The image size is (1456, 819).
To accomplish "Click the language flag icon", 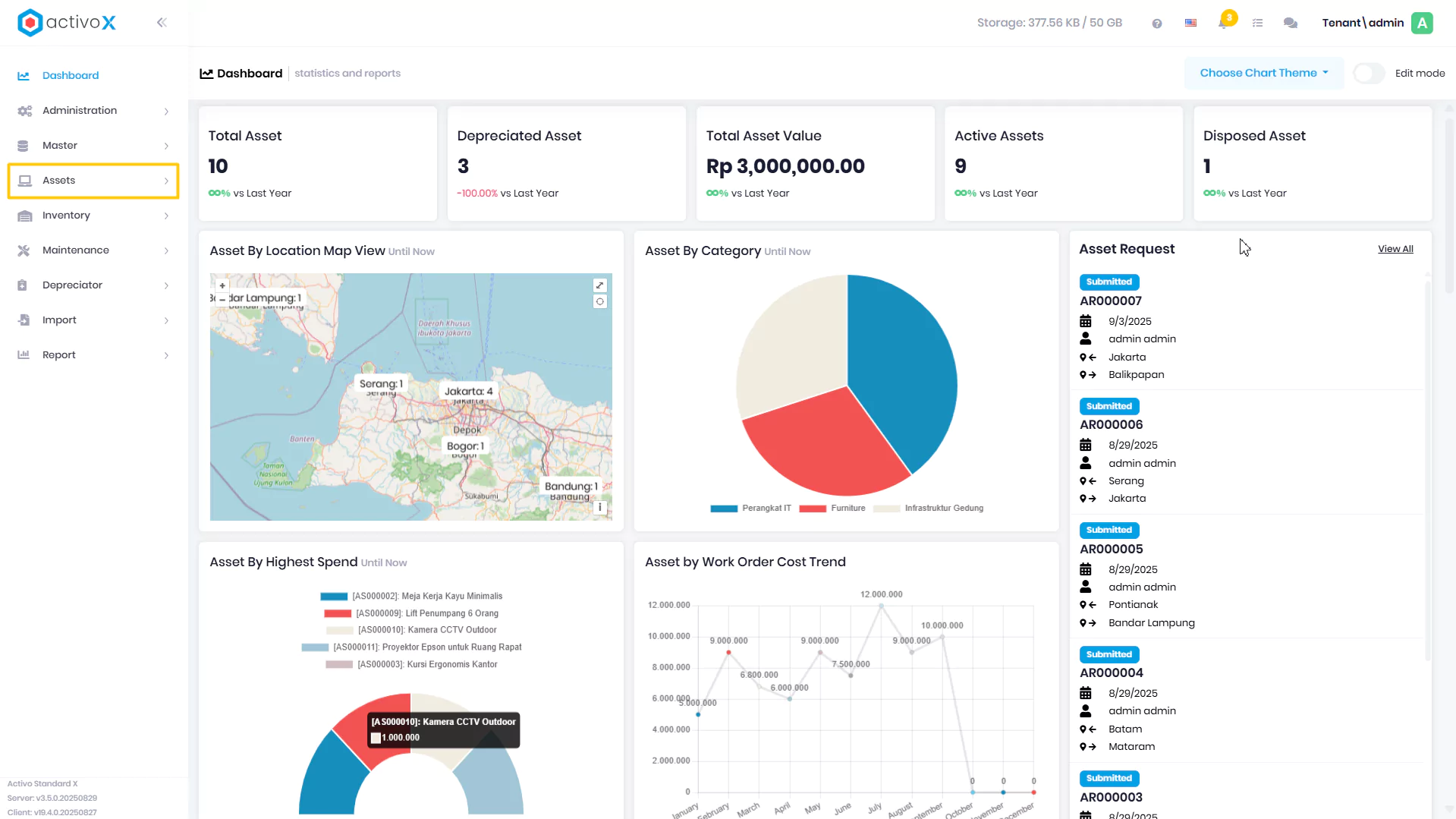I will 1190,23.
